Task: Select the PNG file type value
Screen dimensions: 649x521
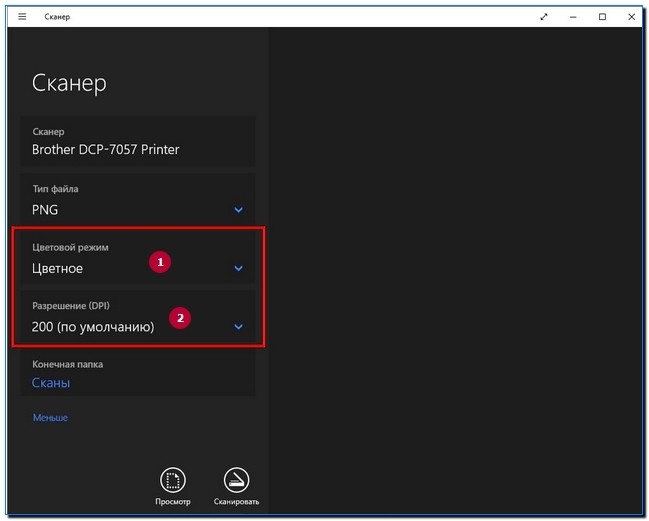Action: [x=46, y=210]
